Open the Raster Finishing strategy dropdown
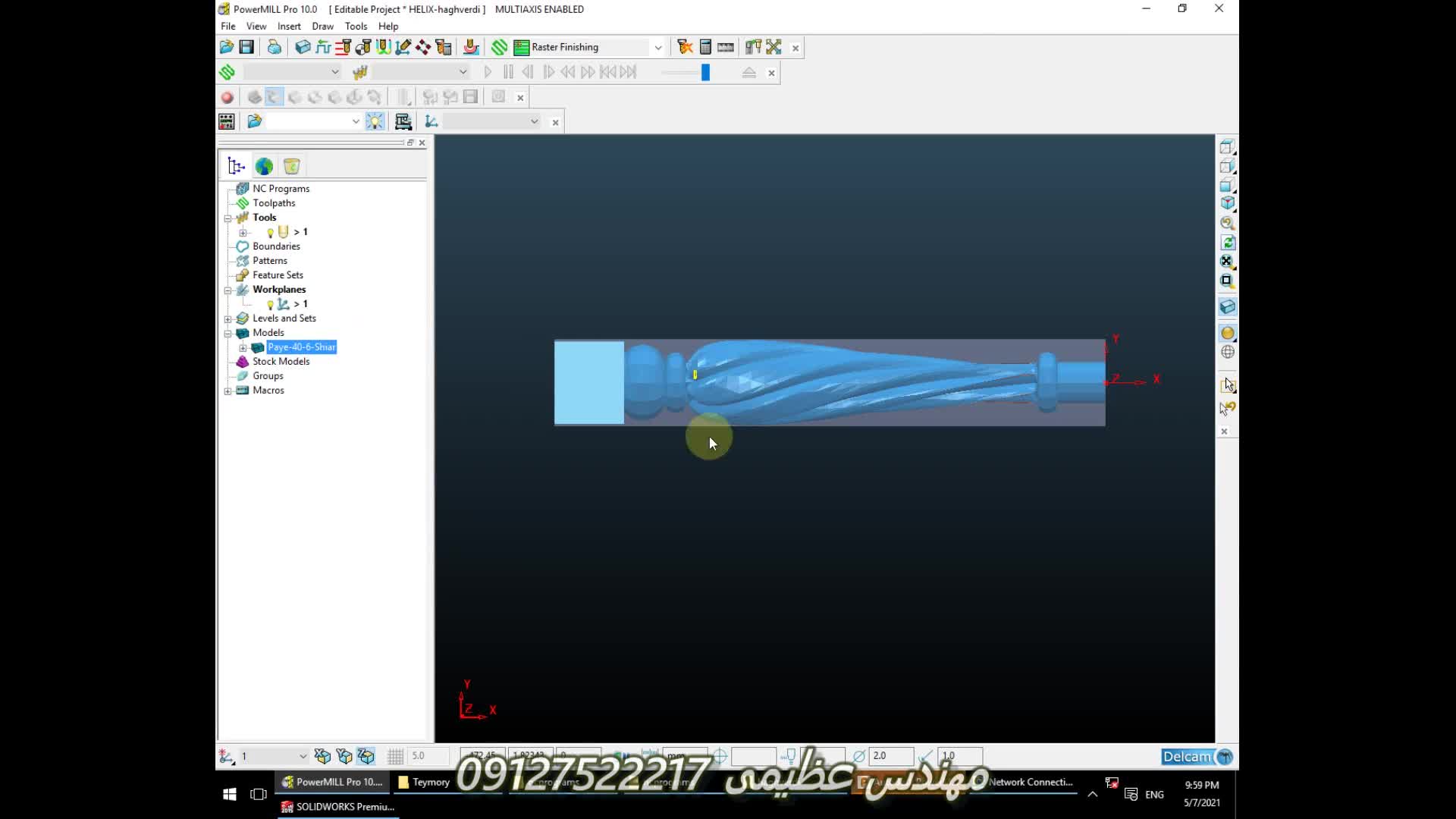1456x819 pixels. coord(657,47)
